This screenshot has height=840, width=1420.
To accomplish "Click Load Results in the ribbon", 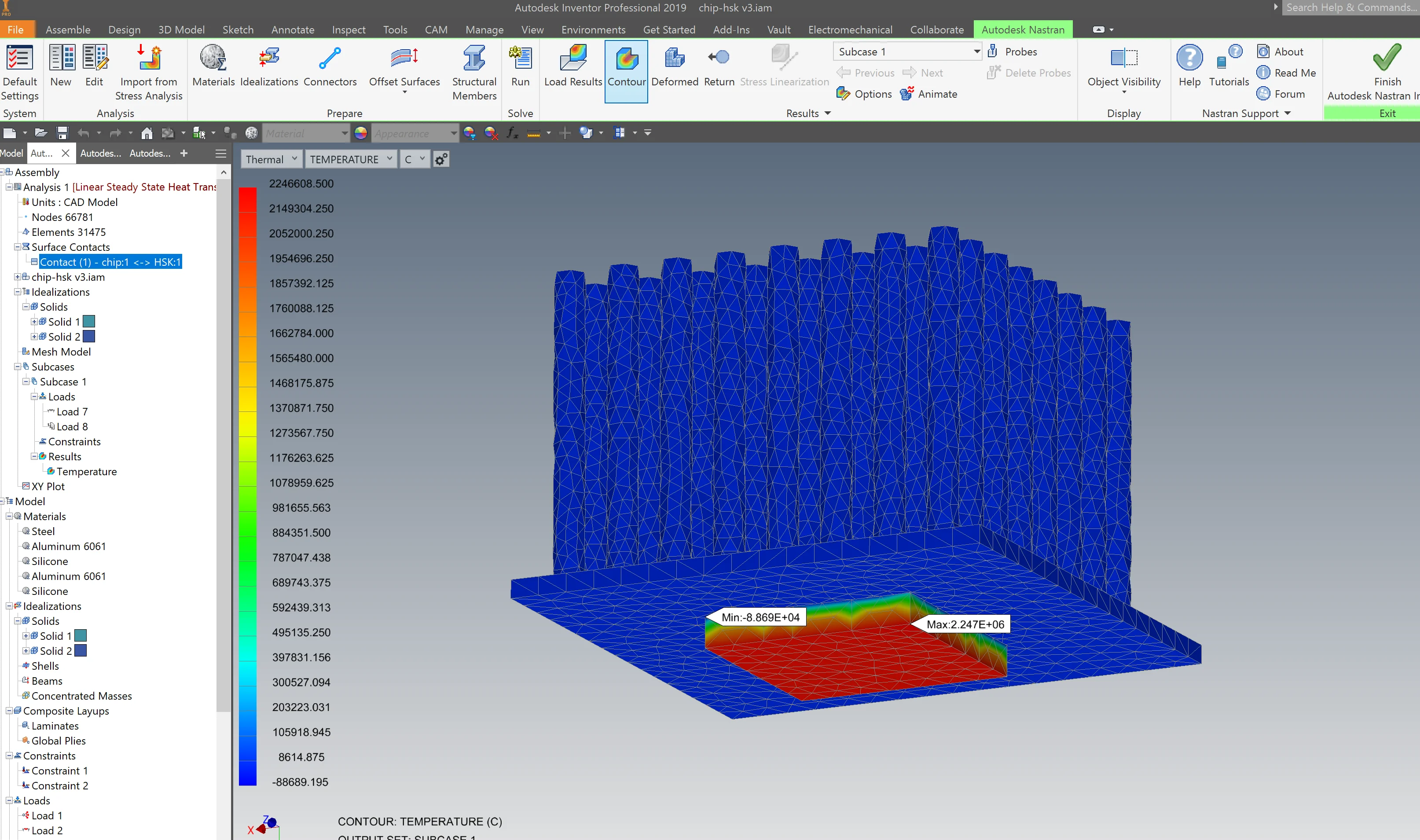I will pyautogui.click(x=573, y=66).
